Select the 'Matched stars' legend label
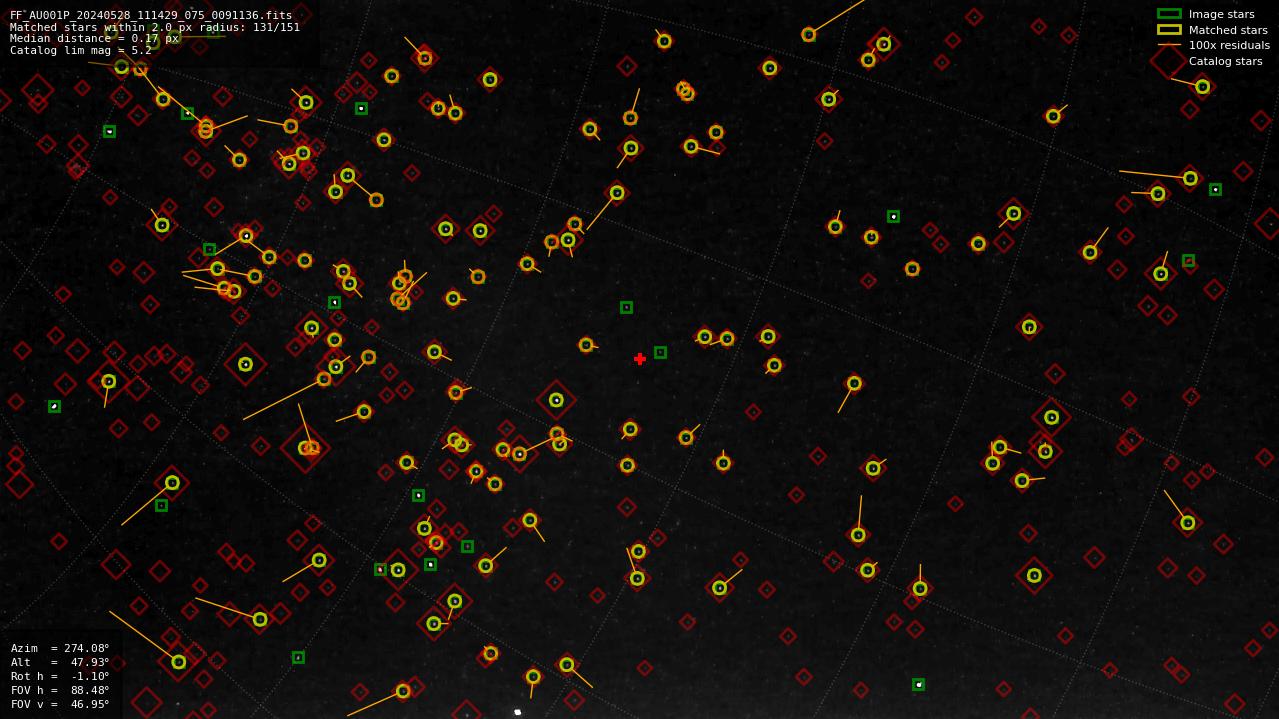Screen dimensions: 1279x719 pyautogui.click(x=1228, y=30)
